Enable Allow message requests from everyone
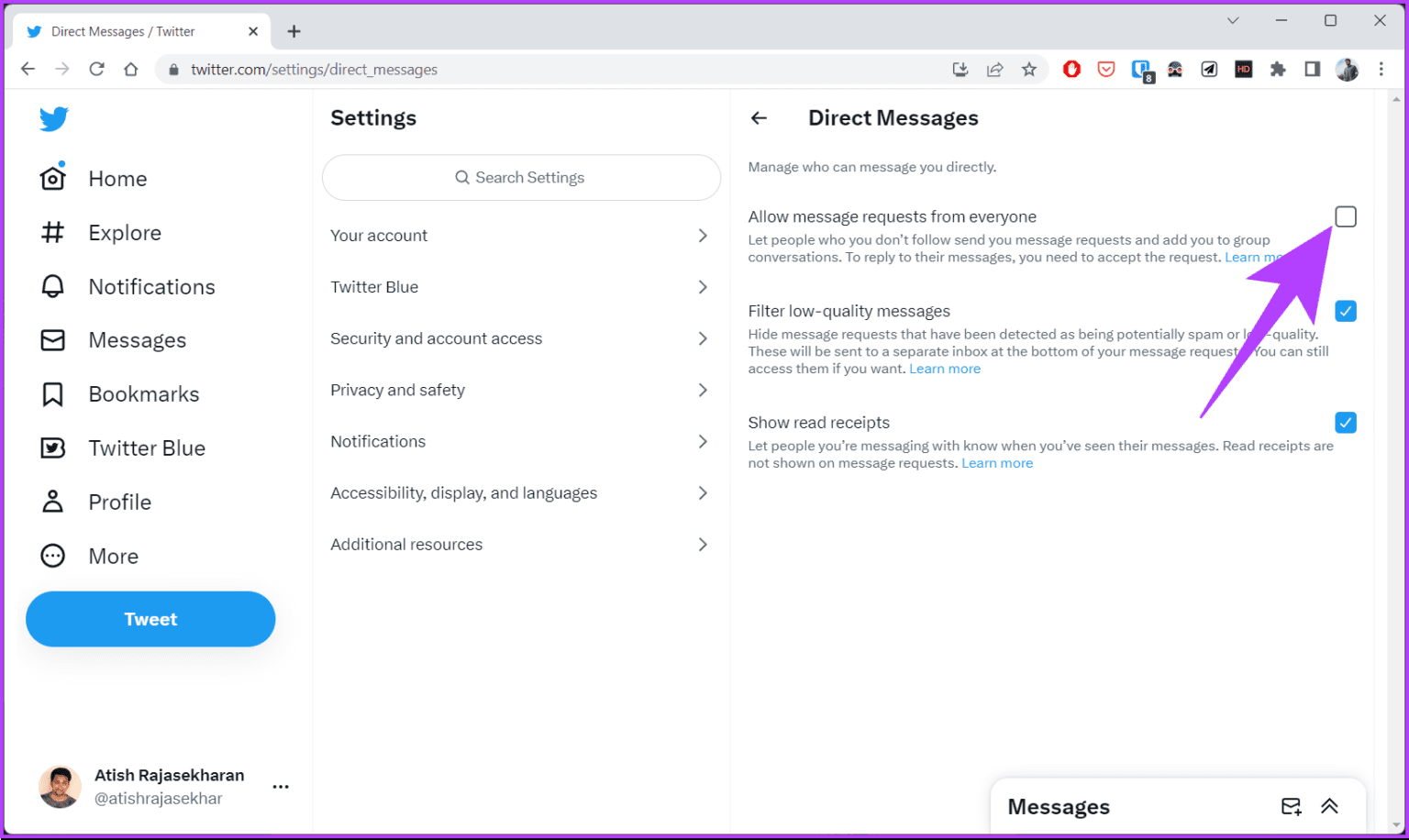Viewport: 1409px width, 840px height. pyautogui.click(x=1346, y=216)
